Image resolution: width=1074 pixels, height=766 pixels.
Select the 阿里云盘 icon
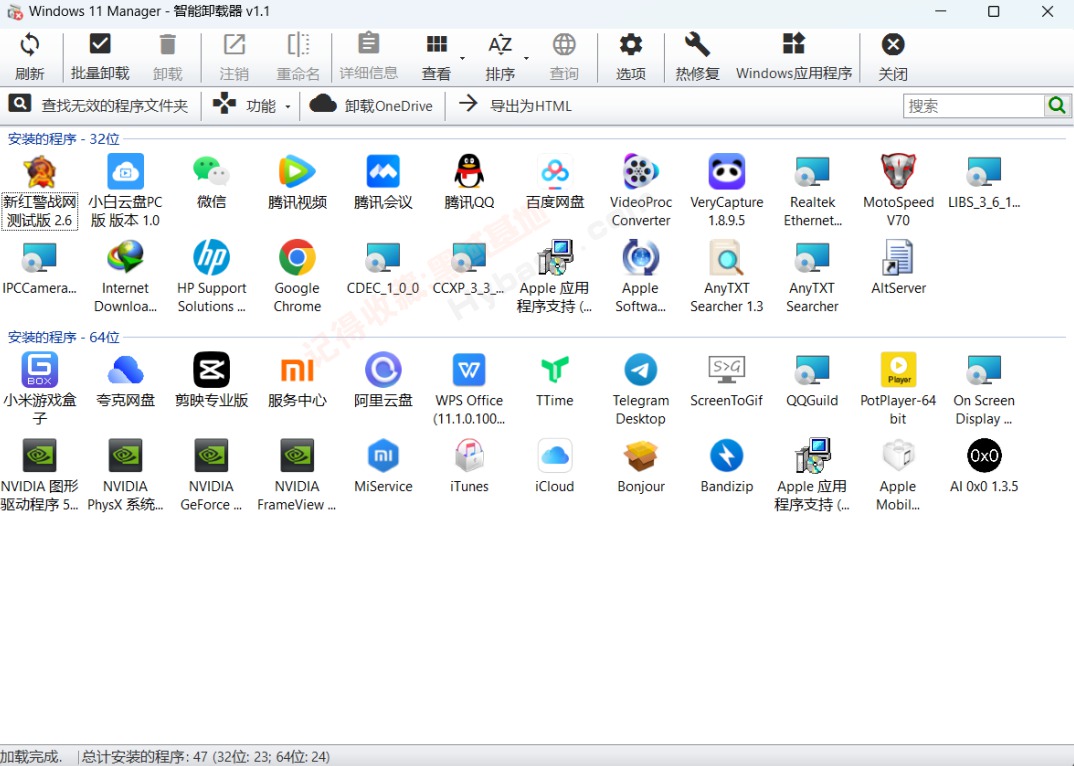click(x=383, y=370)
